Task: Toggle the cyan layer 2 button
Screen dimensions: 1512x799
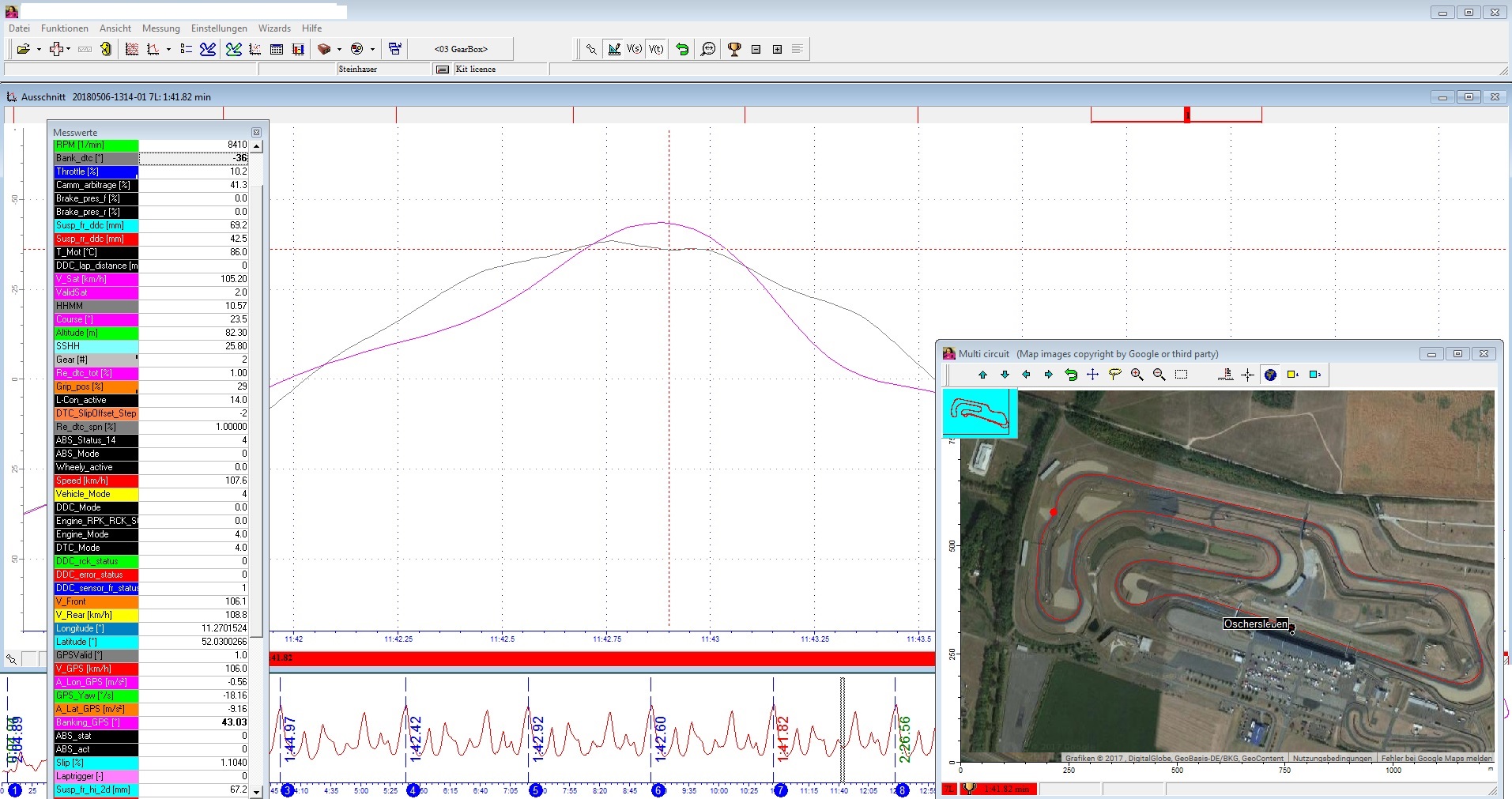Action: pyautogui.click(x=1315, y=375)
